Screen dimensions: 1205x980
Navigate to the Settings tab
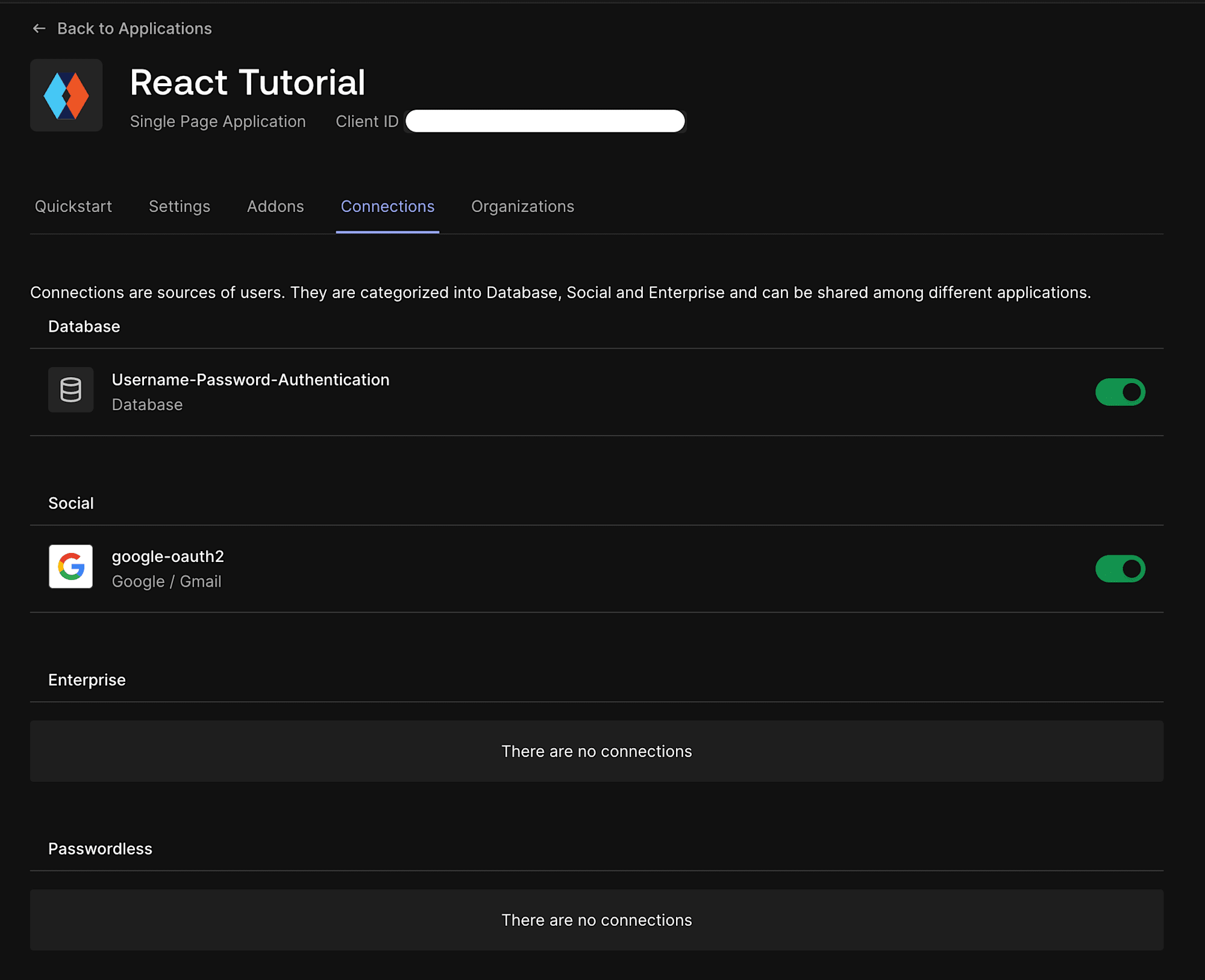179,206
